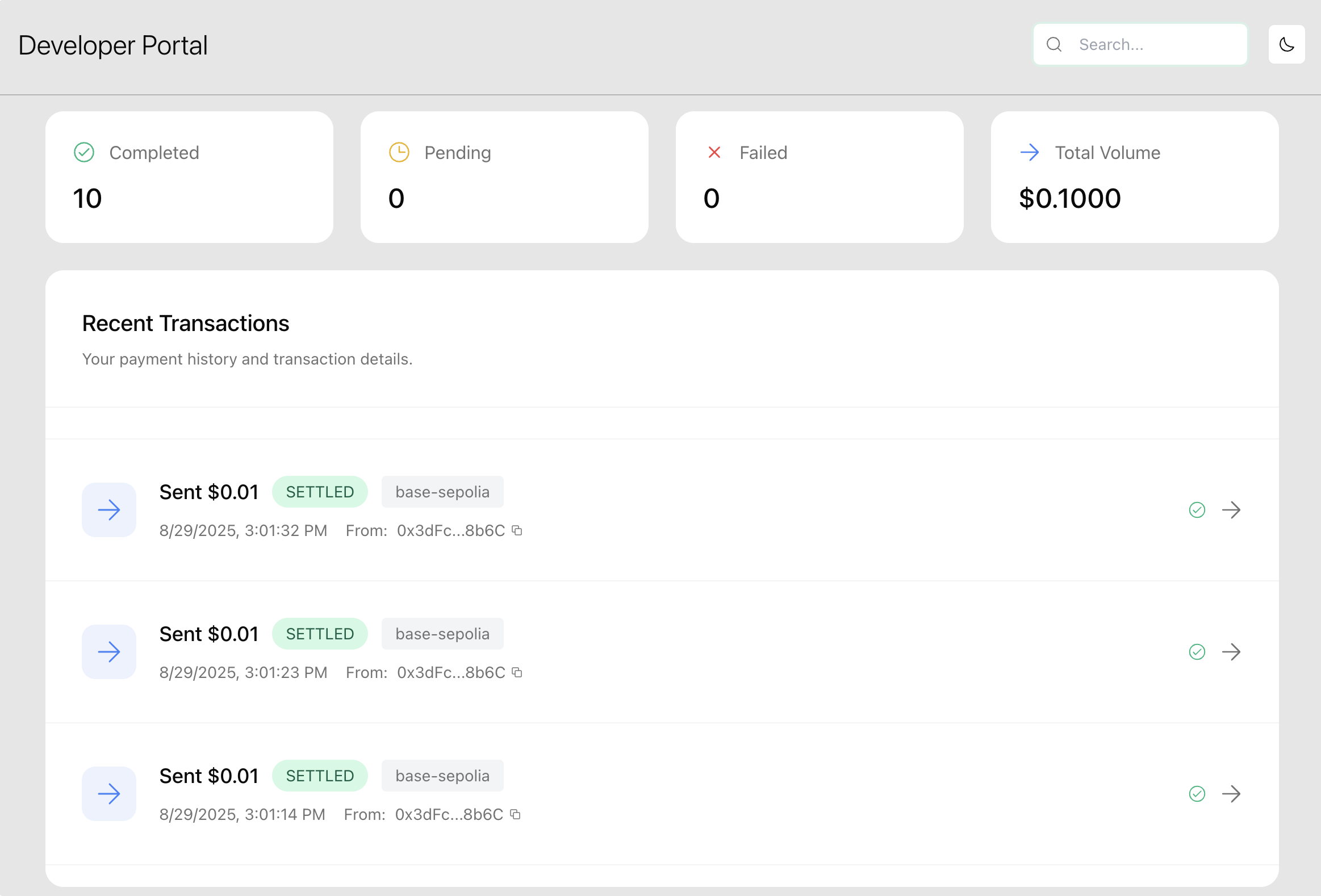Click green check on 3:01:23 PM transaction
The height and width of the screenshot is (896, 1321).
tap(1197, 652)
